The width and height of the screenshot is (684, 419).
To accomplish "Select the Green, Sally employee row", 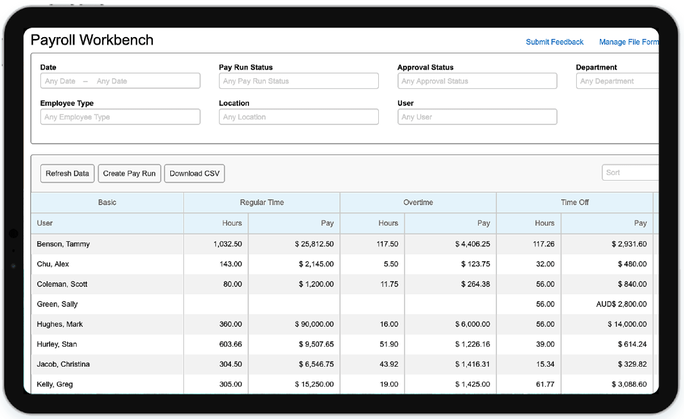I will 58,304.
